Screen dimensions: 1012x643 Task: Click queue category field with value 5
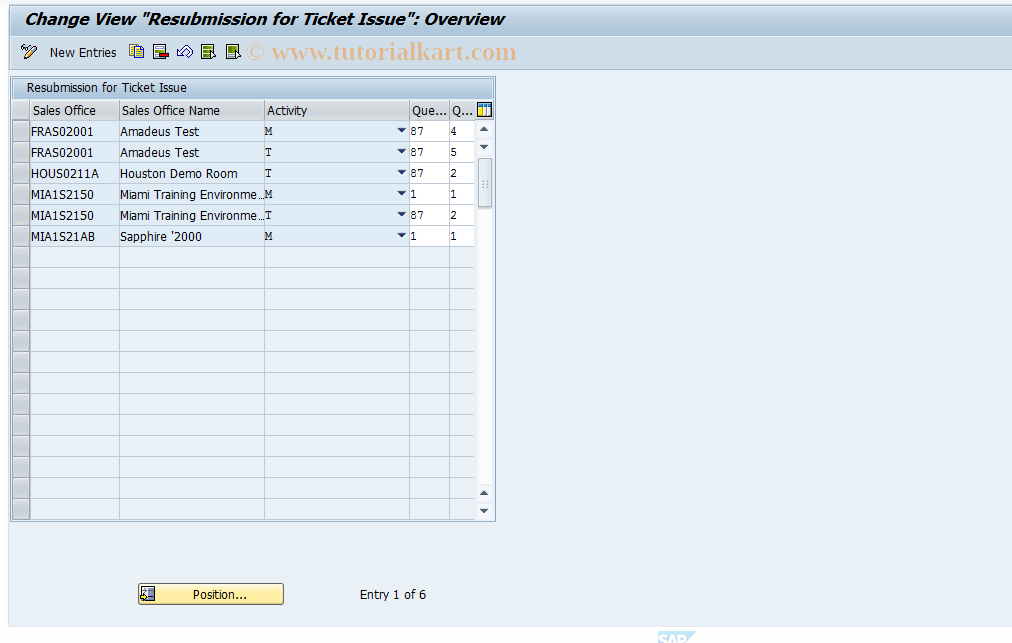pos(462,152)
